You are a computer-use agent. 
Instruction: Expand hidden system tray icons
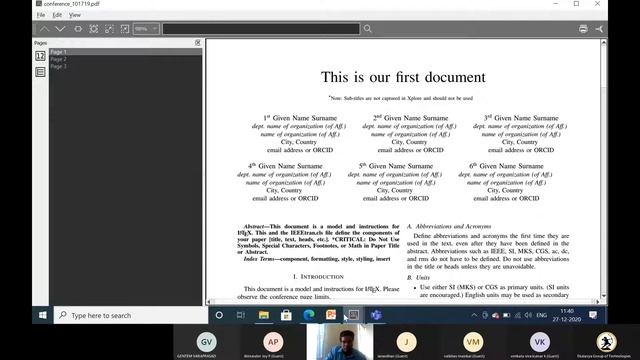[x=474, y=315]
